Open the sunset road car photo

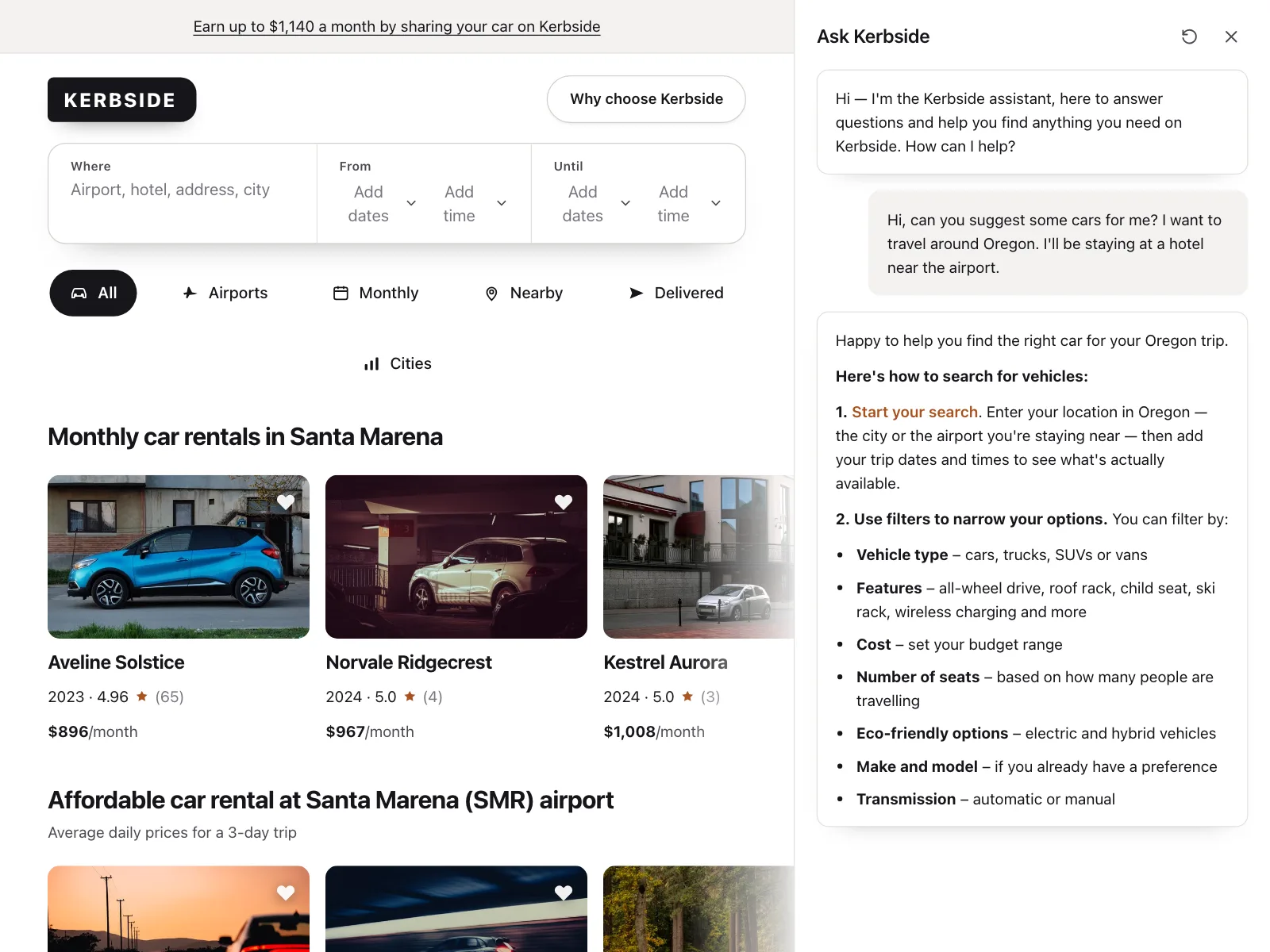(x=179, y=909)
